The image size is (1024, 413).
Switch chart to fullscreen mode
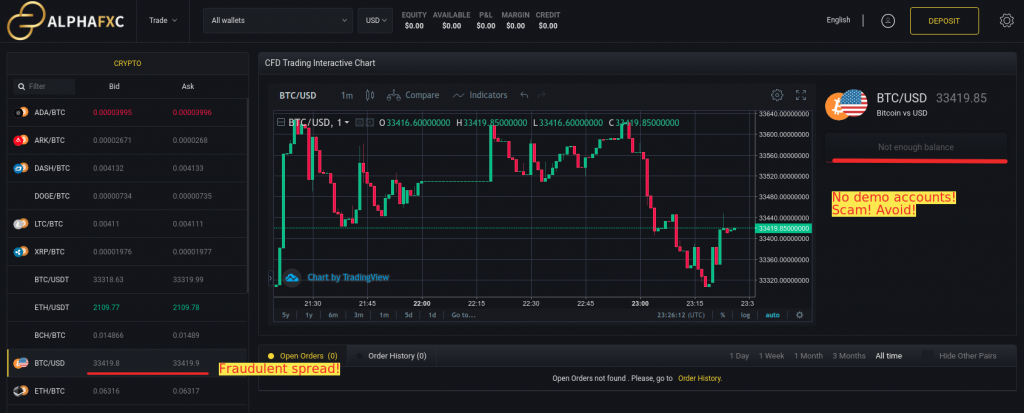pos(801,95)
